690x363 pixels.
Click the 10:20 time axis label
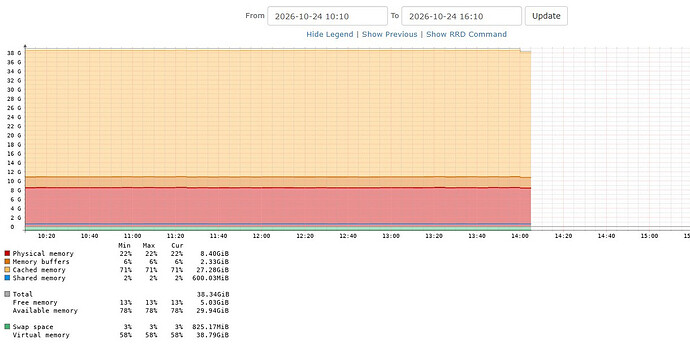[46, 236]
